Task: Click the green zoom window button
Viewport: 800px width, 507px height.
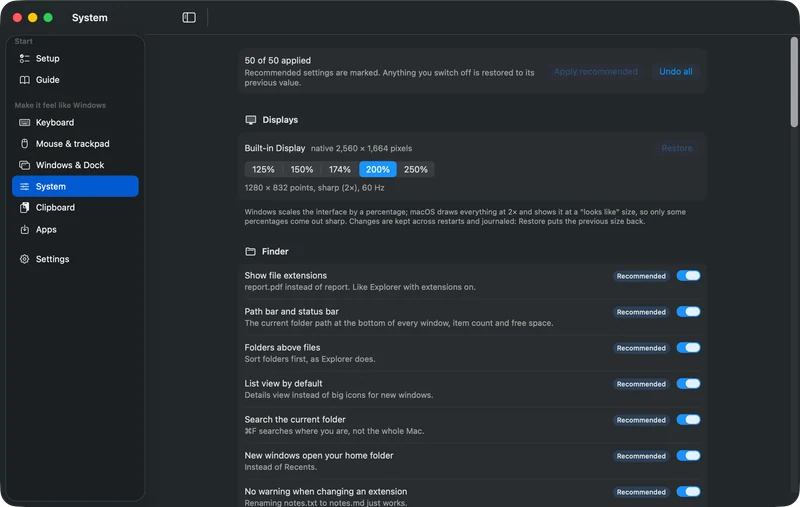Action: click(x=48, y=18)
